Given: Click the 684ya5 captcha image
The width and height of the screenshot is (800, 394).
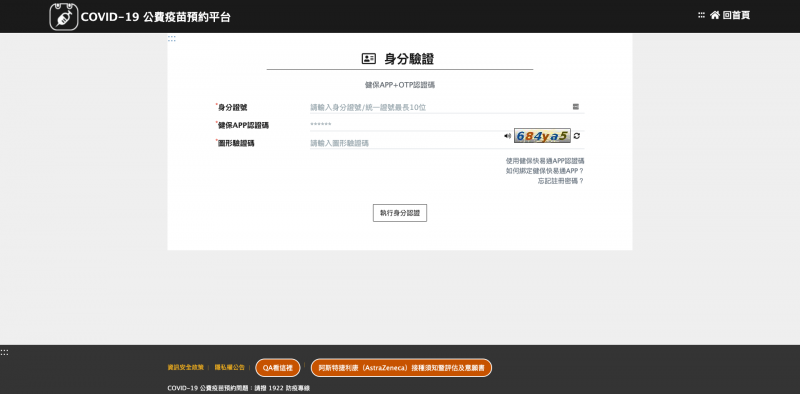Looking at the screenshot, I should [x=542, y=136].
